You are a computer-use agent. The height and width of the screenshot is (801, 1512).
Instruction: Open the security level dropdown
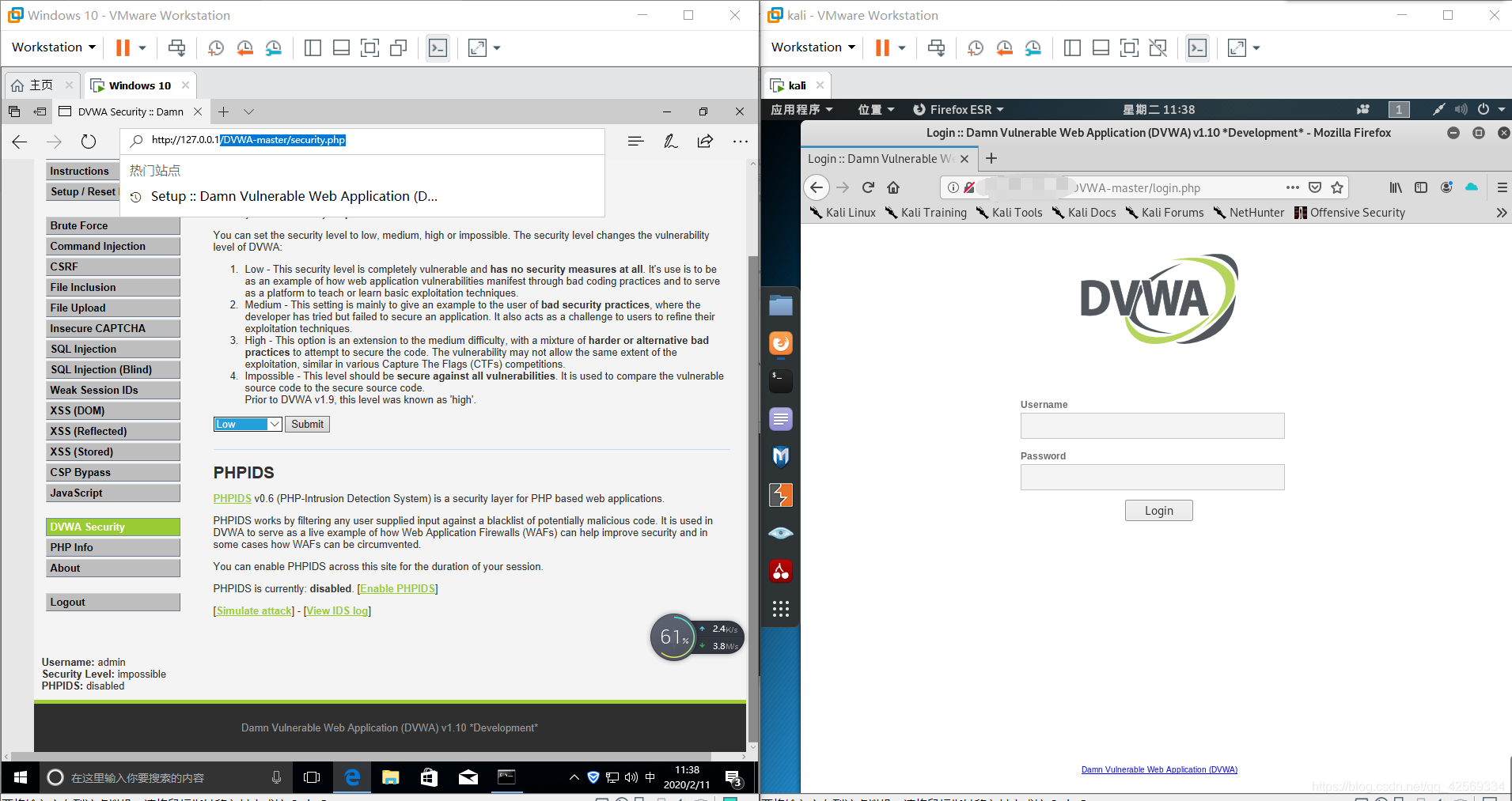pos(248,425)
